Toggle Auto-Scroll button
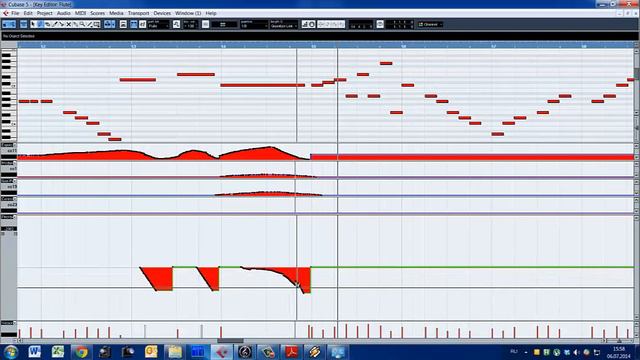The image size is (640, 360). (109, 24)
